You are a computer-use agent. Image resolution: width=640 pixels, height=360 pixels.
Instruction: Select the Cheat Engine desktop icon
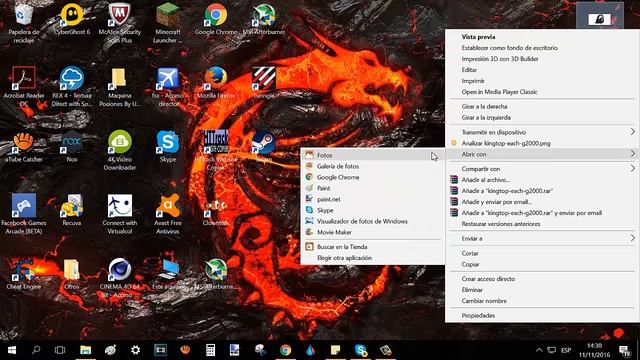(x=24, y=274)
